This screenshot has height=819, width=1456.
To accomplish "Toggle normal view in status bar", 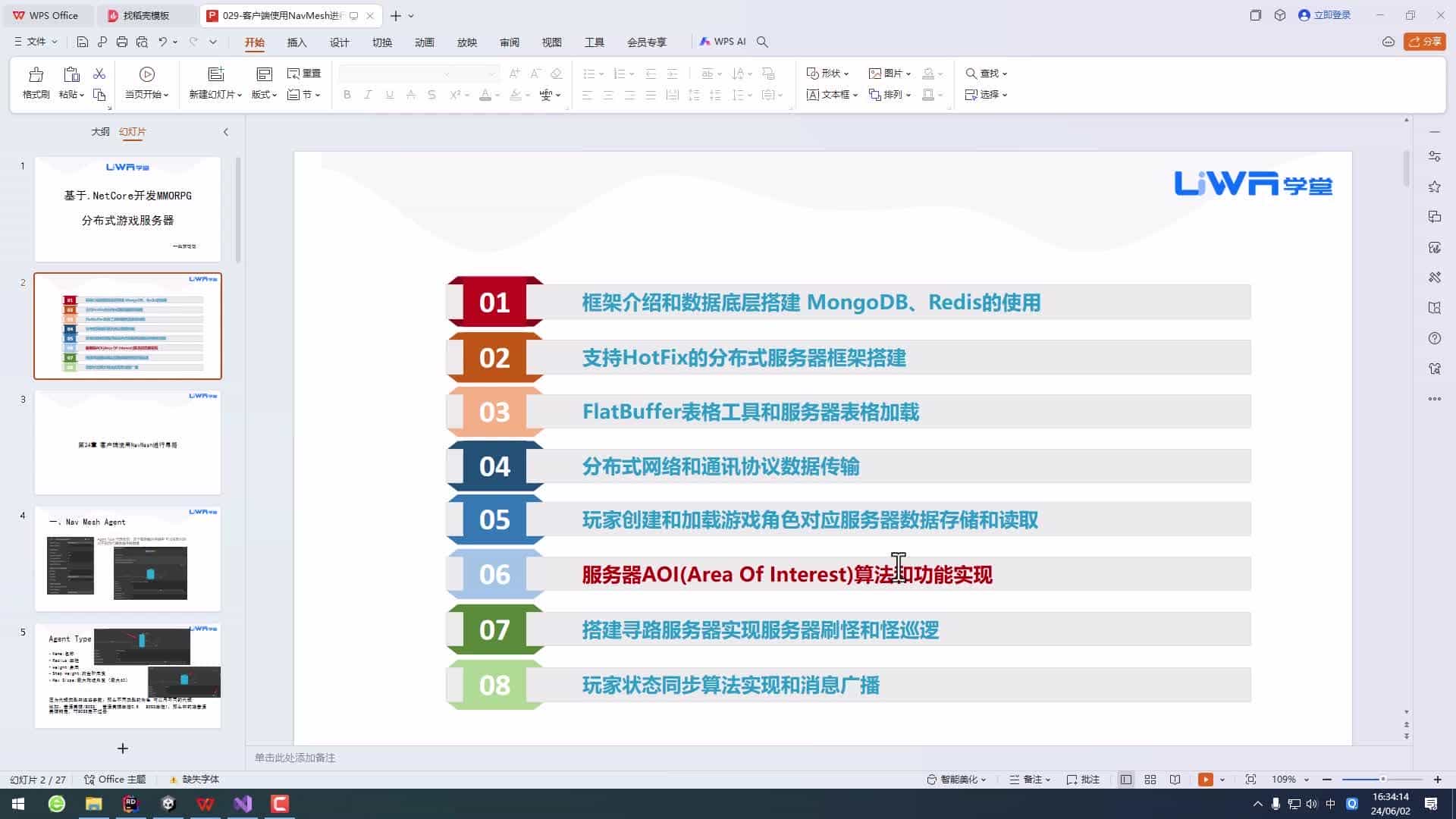I will point(1126,780).
